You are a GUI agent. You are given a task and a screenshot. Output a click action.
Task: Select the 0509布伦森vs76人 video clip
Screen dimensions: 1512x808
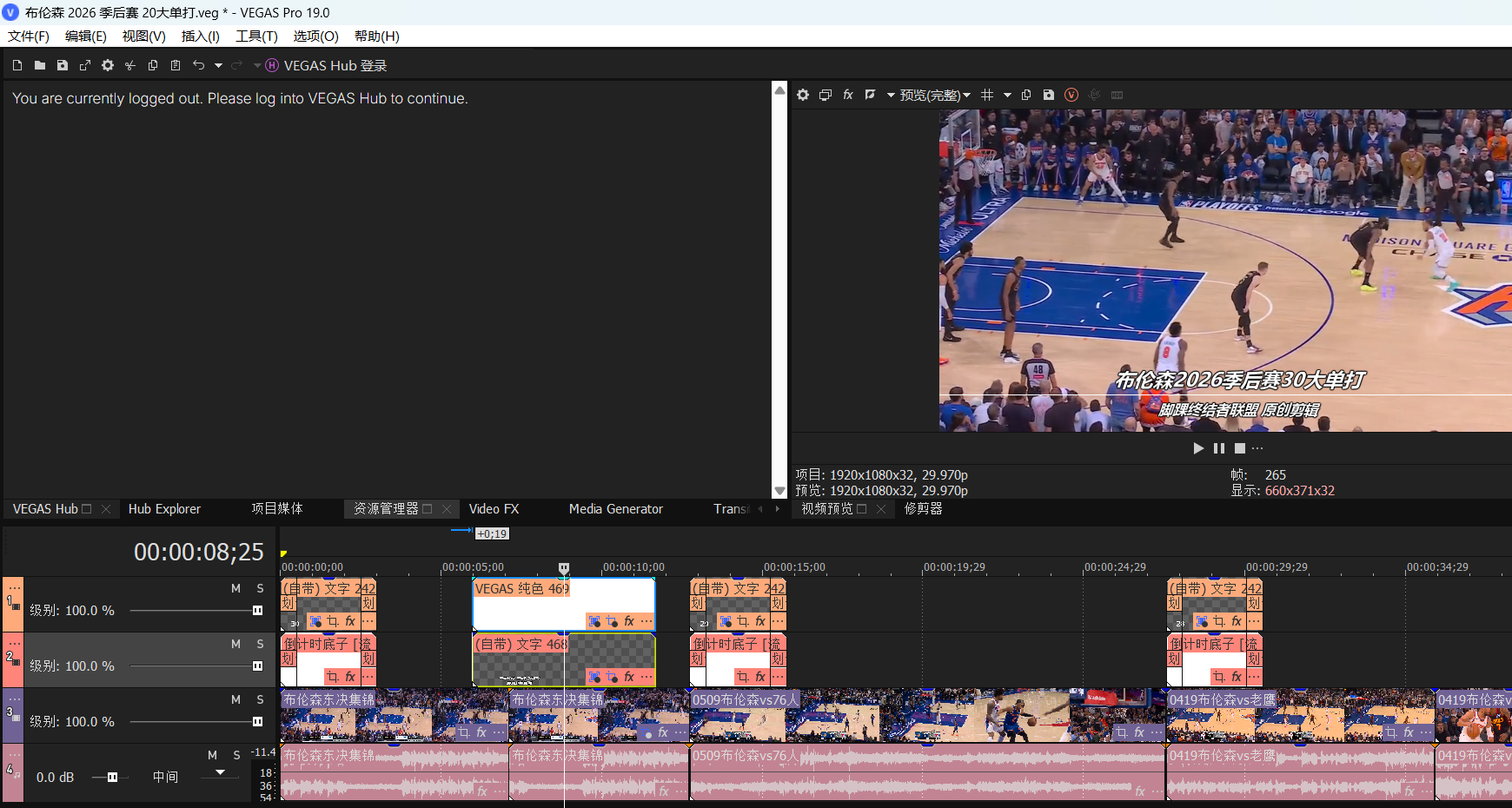[x=926, y=715]
